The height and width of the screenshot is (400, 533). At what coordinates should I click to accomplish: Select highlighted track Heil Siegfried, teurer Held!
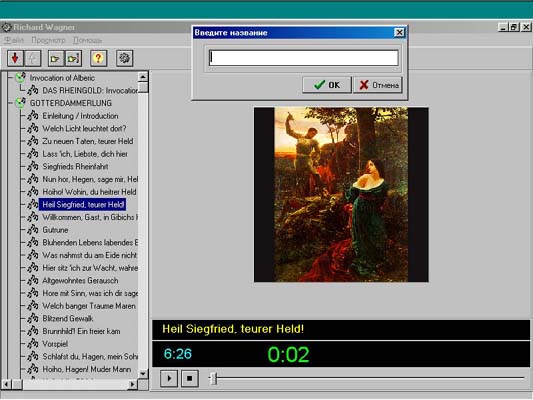83,205
